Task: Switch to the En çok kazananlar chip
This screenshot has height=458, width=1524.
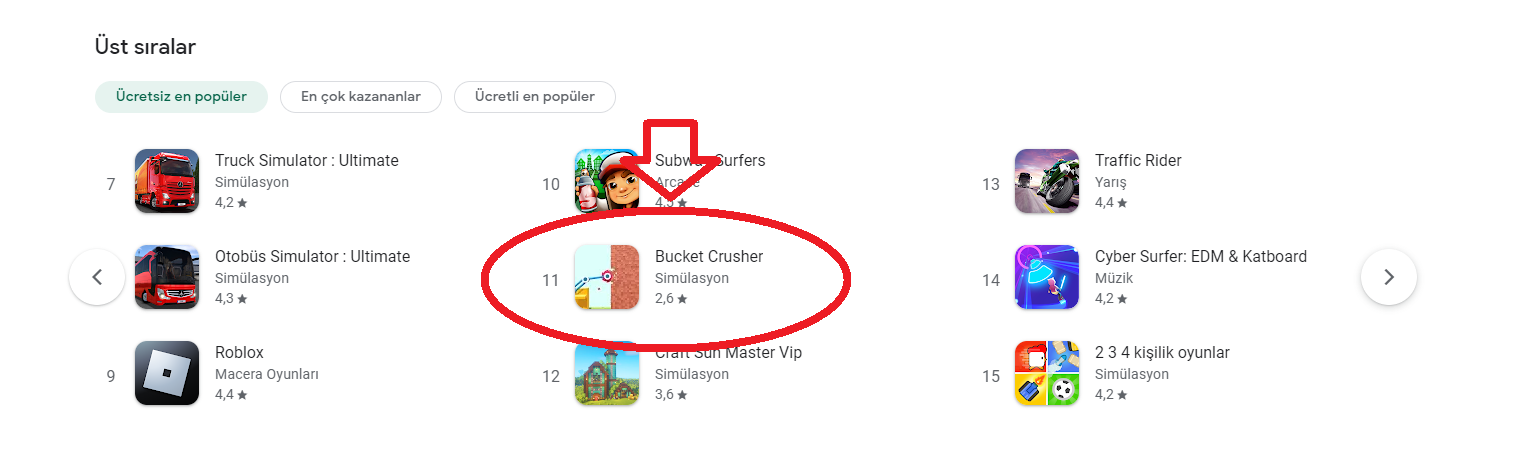Action: pyautogui.click(x=361, y=97)
